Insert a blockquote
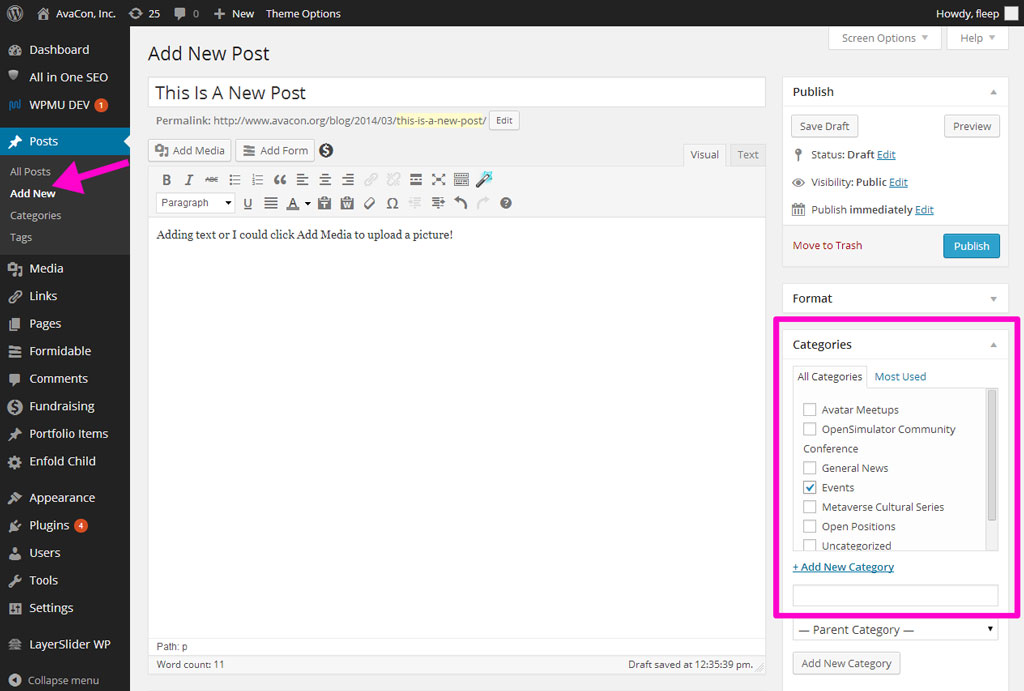The image size is (1024, 691). tap(279, 180)
